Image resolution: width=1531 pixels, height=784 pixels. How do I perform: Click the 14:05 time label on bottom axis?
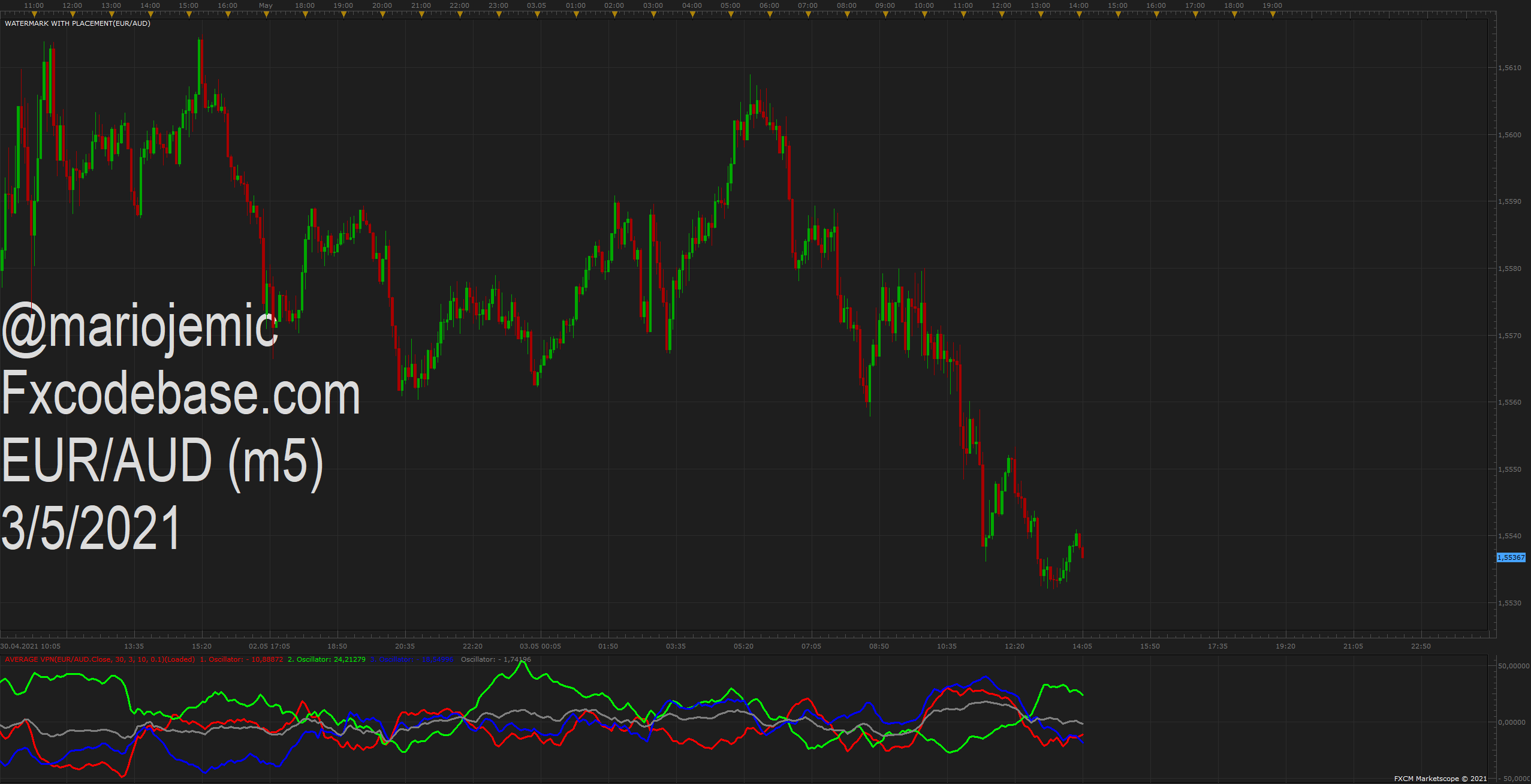[x=1082, y=646]
